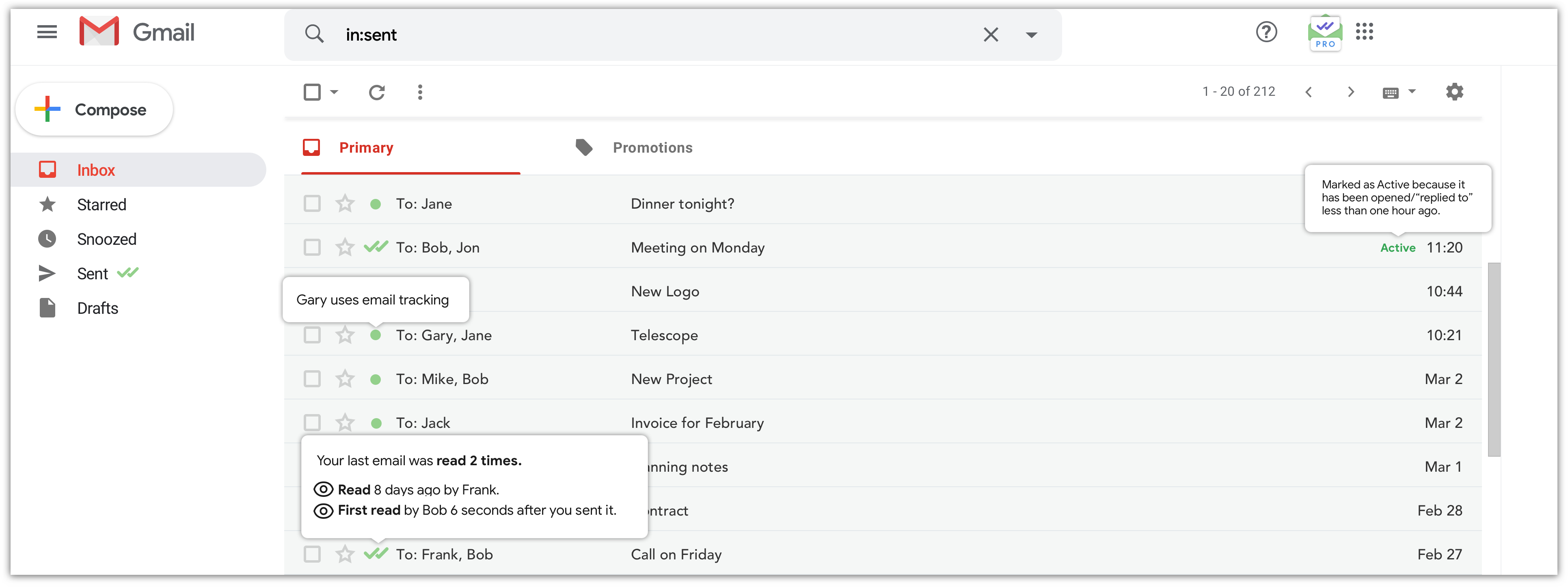Go to the next page of emails

point(1351,92)
